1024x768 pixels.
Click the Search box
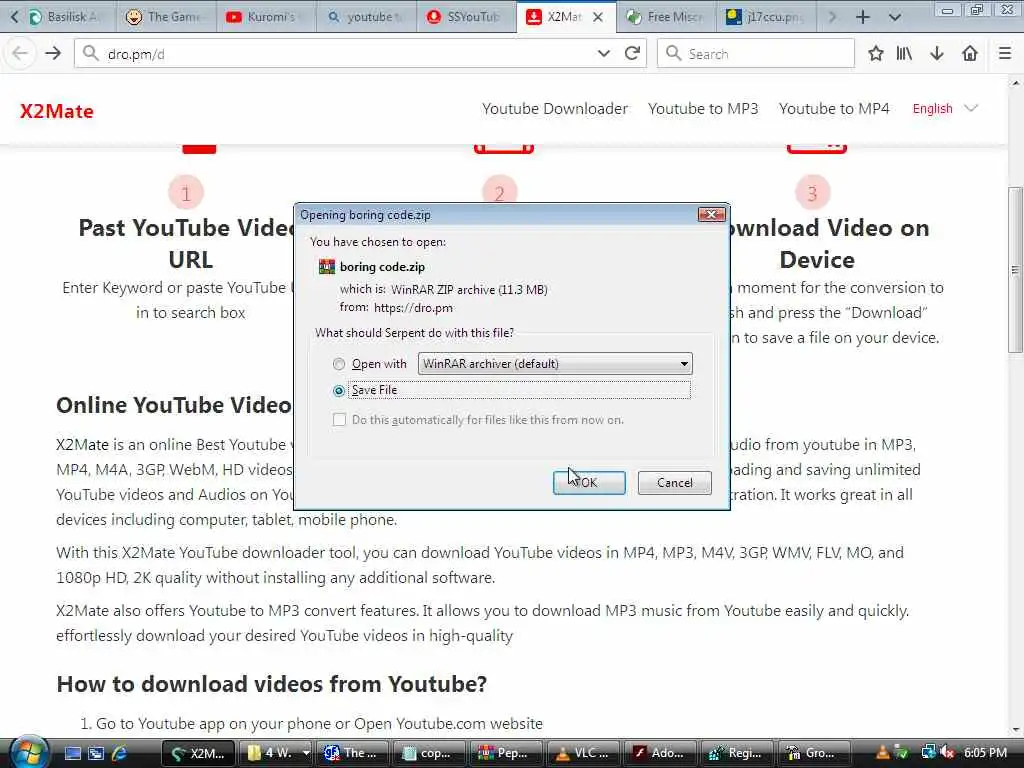point(756,54)
